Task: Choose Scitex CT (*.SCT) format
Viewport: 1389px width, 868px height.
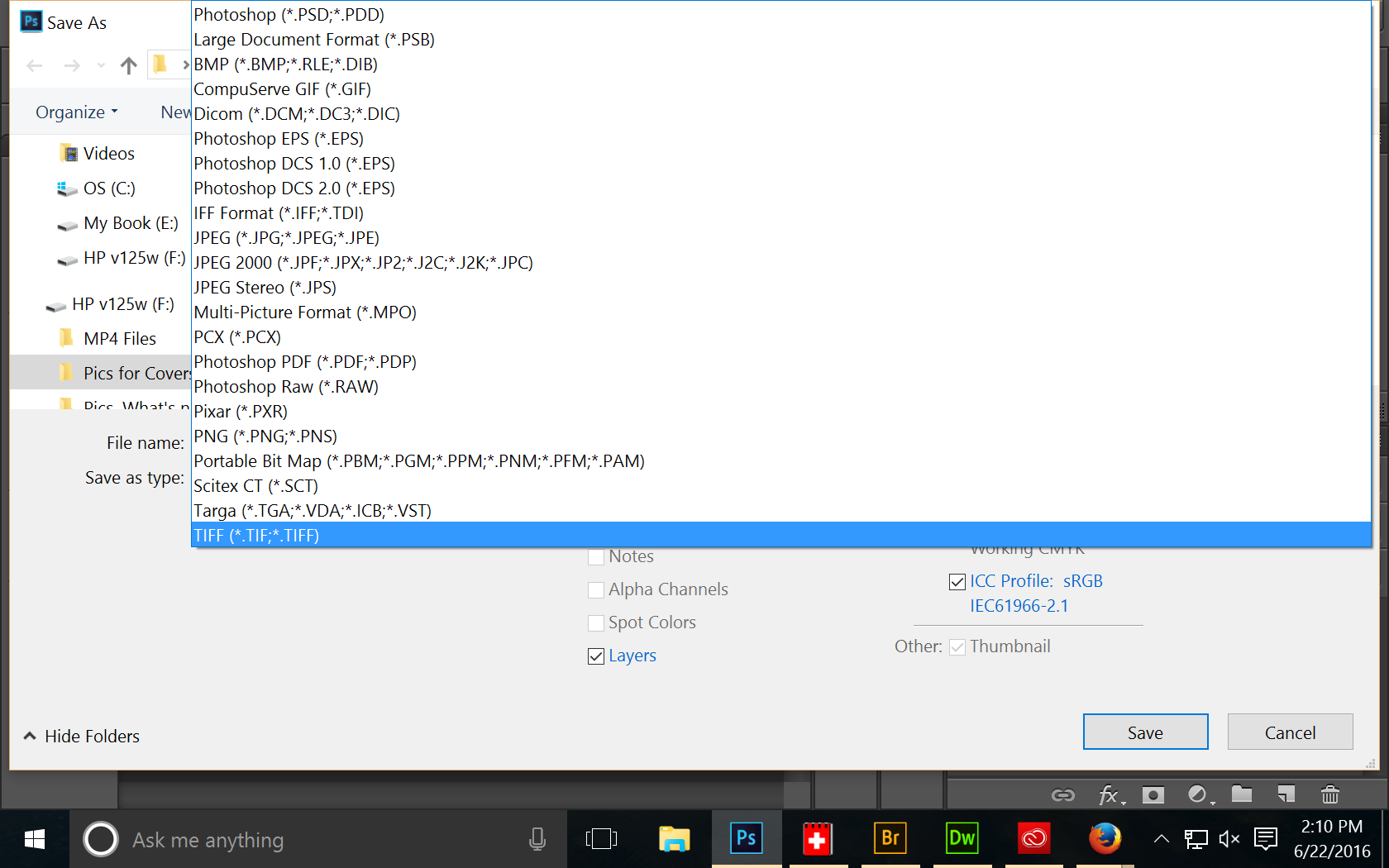Action: (x=781, y=486)
